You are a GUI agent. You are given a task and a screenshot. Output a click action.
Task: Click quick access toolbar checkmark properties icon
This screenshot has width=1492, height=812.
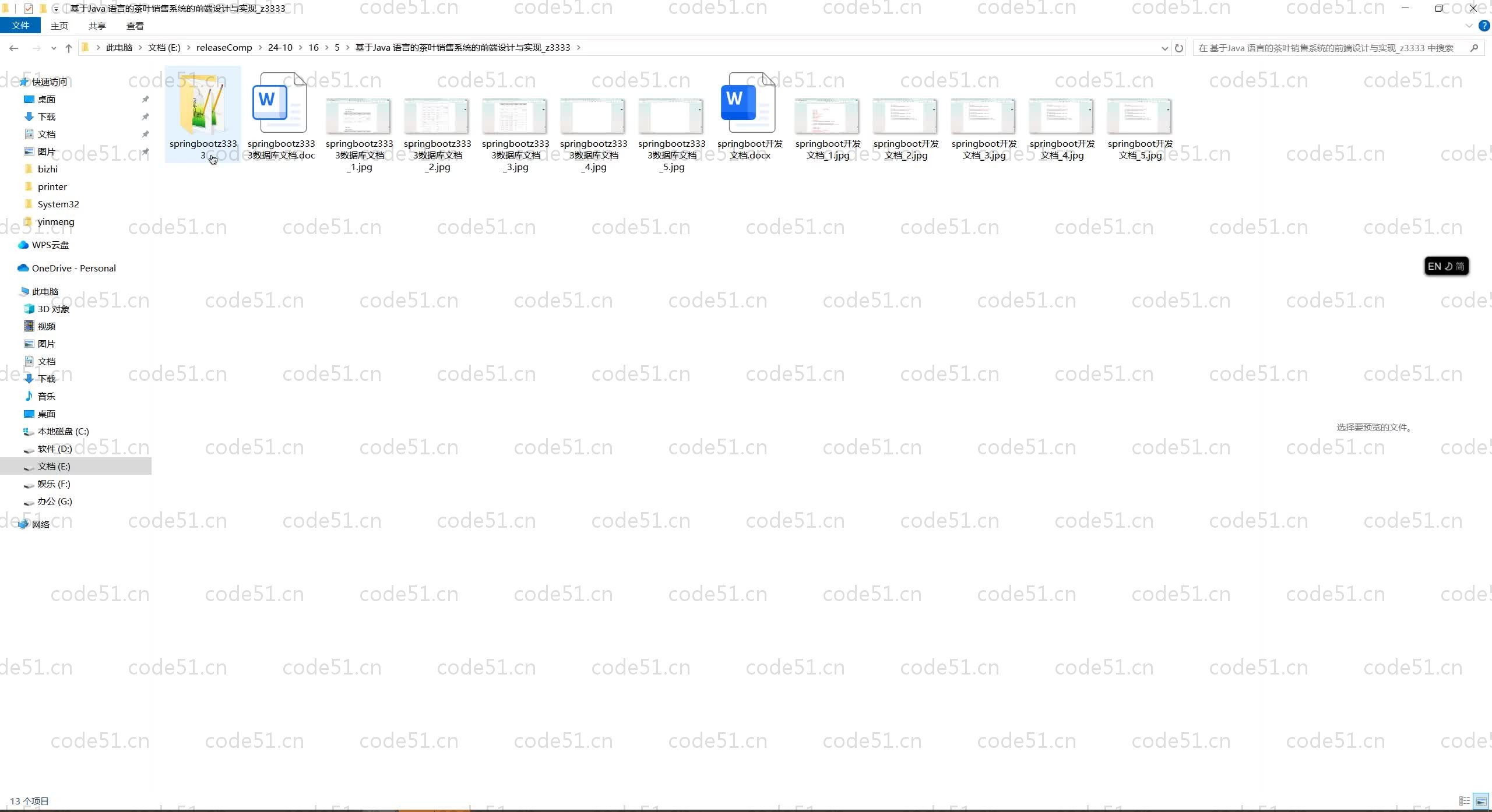[28, 9]
